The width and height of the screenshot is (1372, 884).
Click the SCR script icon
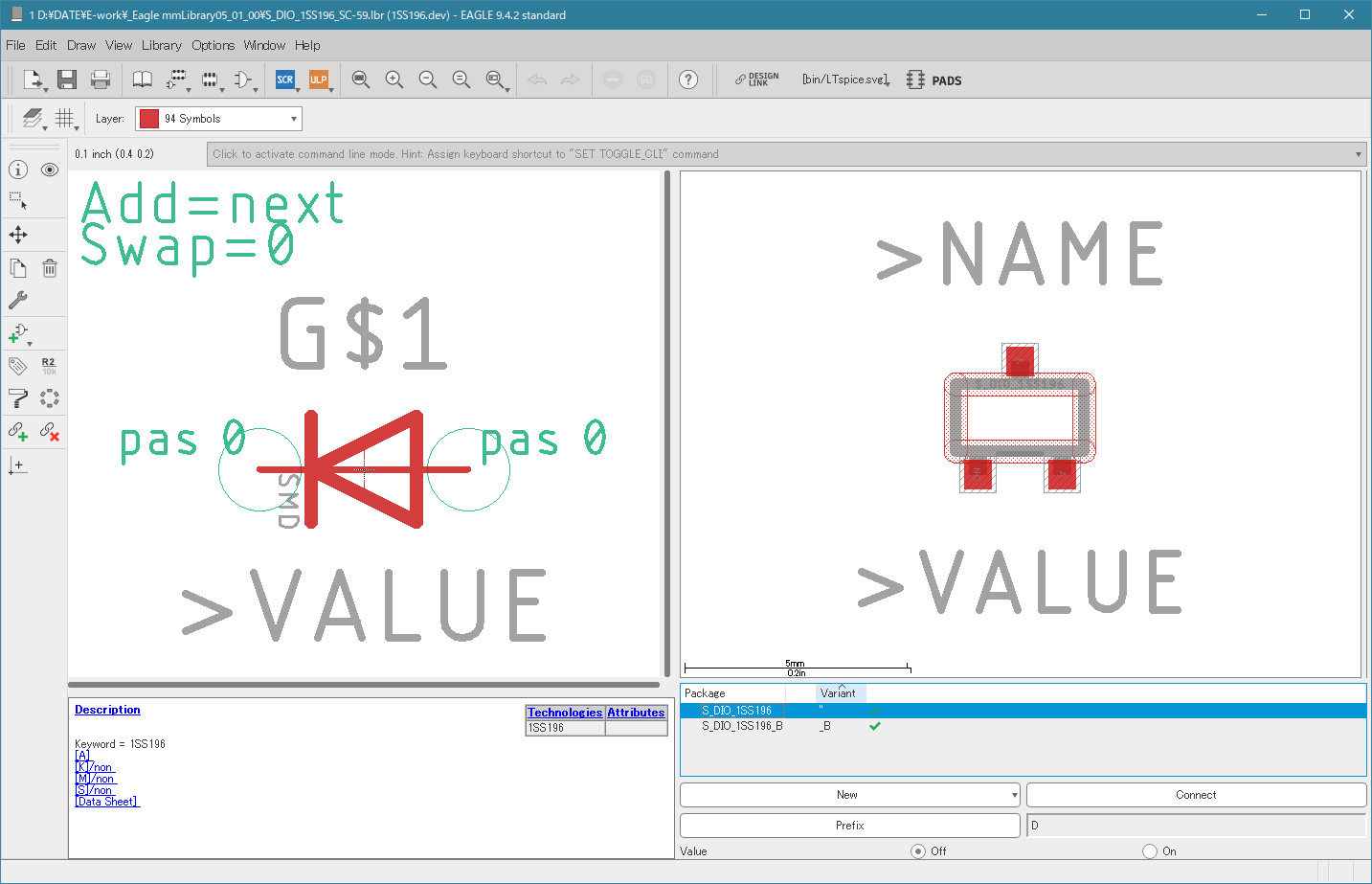coord(285,79)
